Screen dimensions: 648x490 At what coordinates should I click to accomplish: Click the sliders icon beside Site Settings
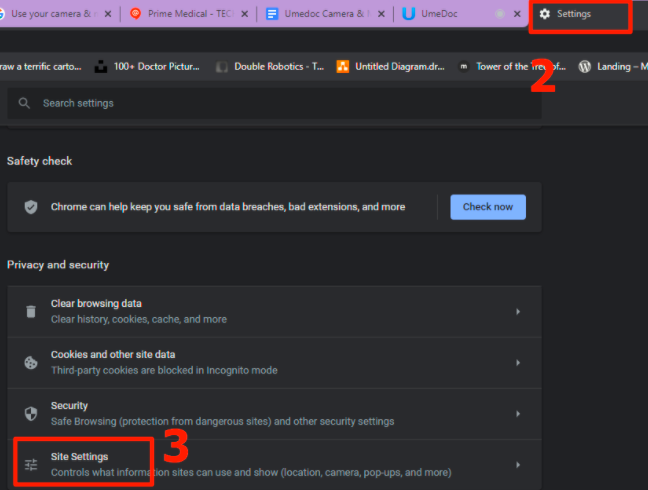31,464
